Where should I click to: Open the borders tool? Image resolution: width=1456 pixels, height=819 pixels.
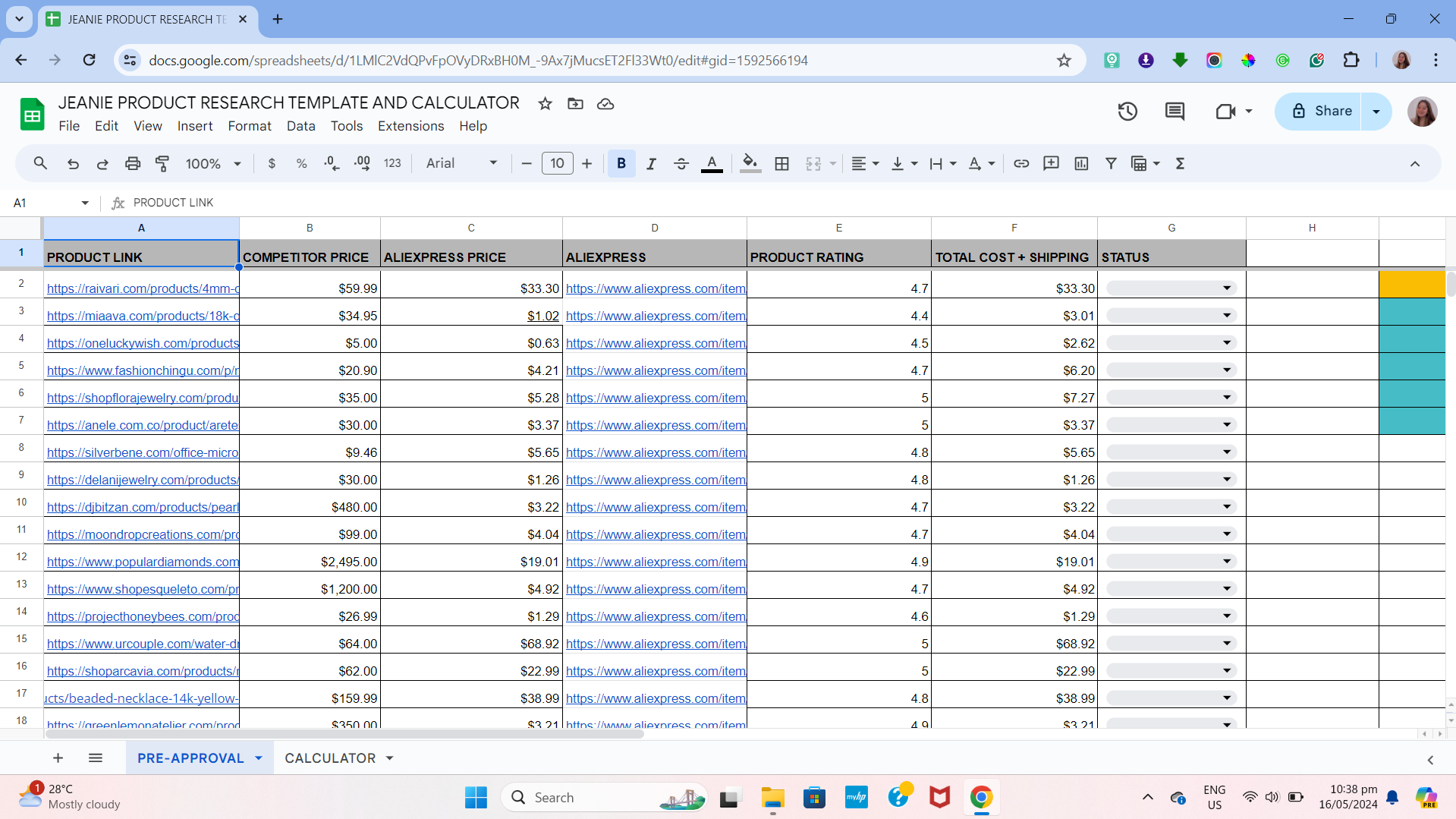coord(781,163)
